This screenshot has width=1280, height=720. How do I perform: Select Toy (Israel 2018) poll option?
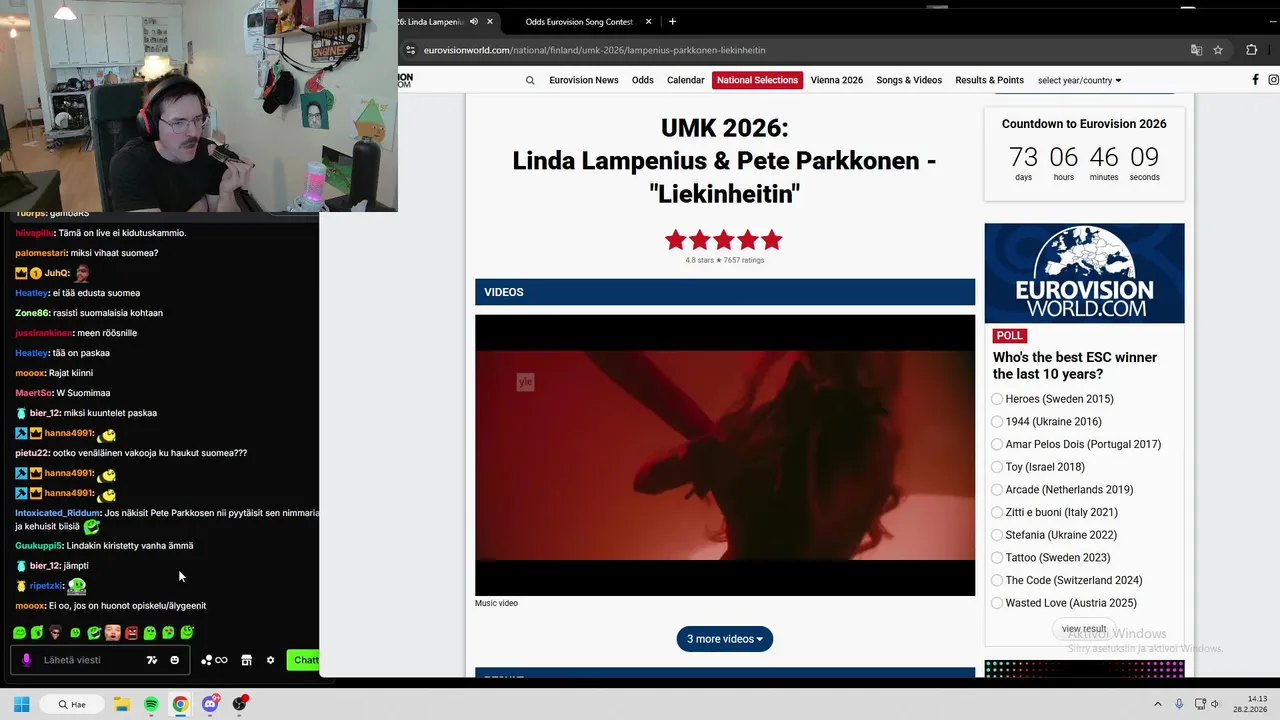[x=997, y=467]
